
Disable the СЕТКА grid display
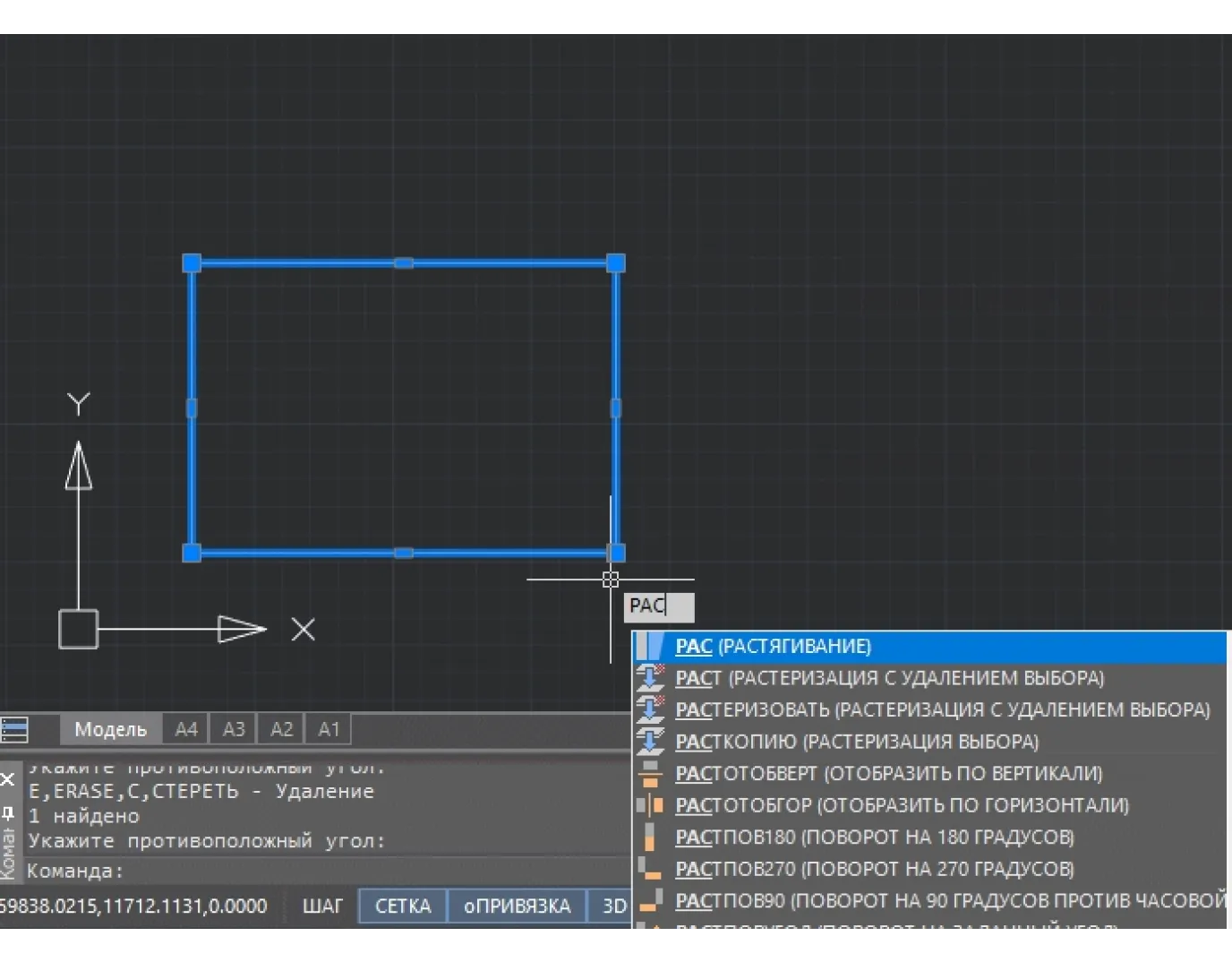(403, 906)
